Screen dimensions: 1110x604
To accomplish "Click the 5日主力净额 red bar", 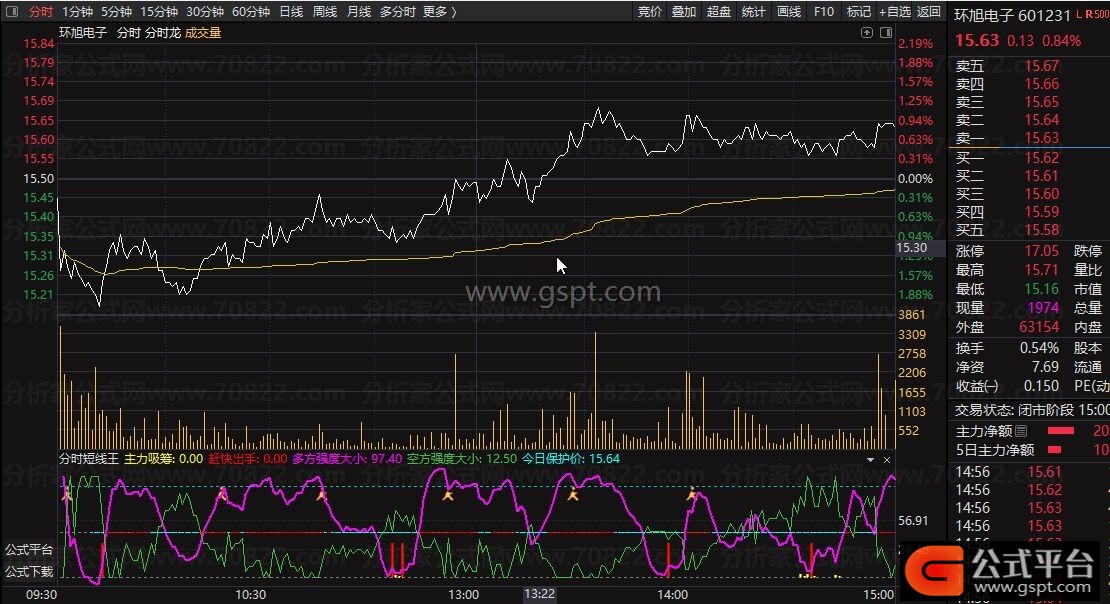I will point(1054,450).
